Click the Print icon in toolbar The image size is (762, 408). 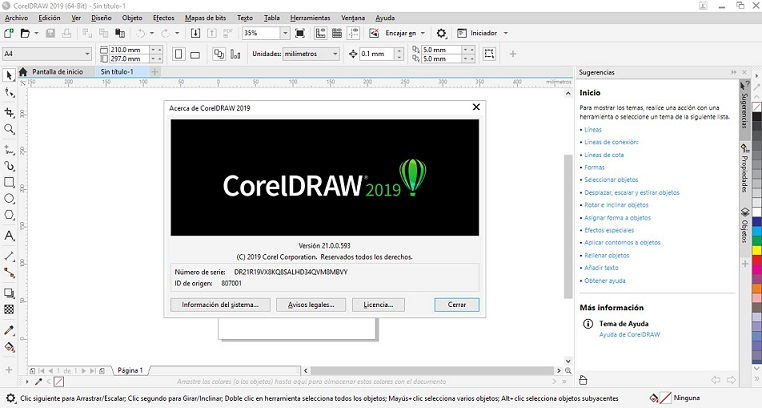click(67, 33)
